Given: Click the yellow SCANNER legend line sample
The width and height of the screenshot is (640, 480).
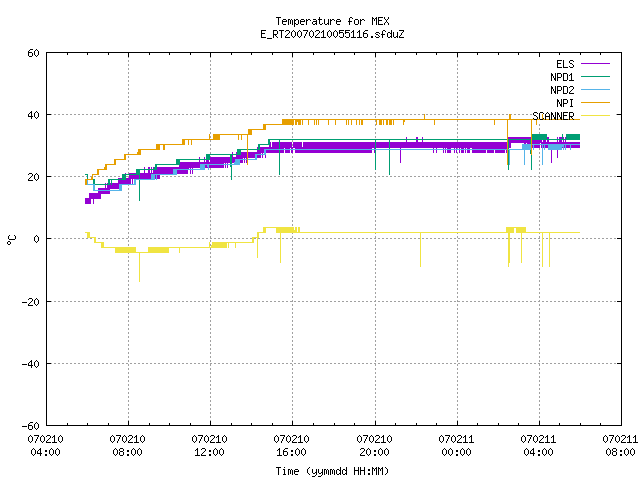Looking at the screenshot, I should point(595,116).
